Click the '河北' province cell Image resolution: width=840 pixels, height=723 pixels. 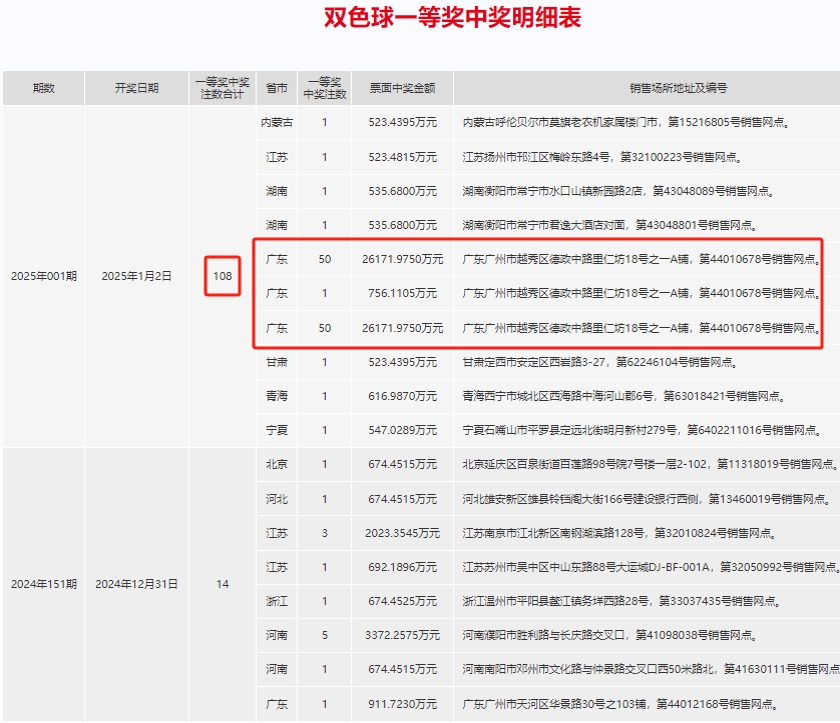(276, 499)
